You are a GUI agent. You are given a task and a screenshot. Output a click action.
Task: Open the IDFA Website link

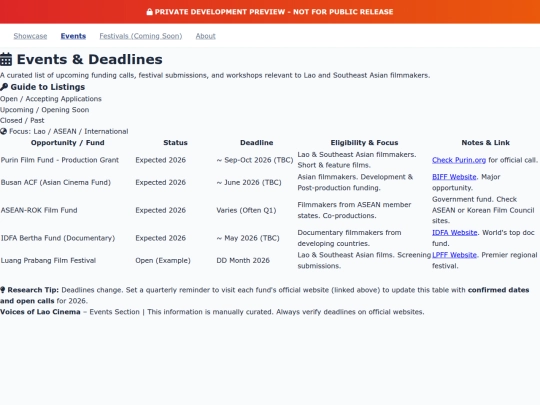[x=455, y=232]
